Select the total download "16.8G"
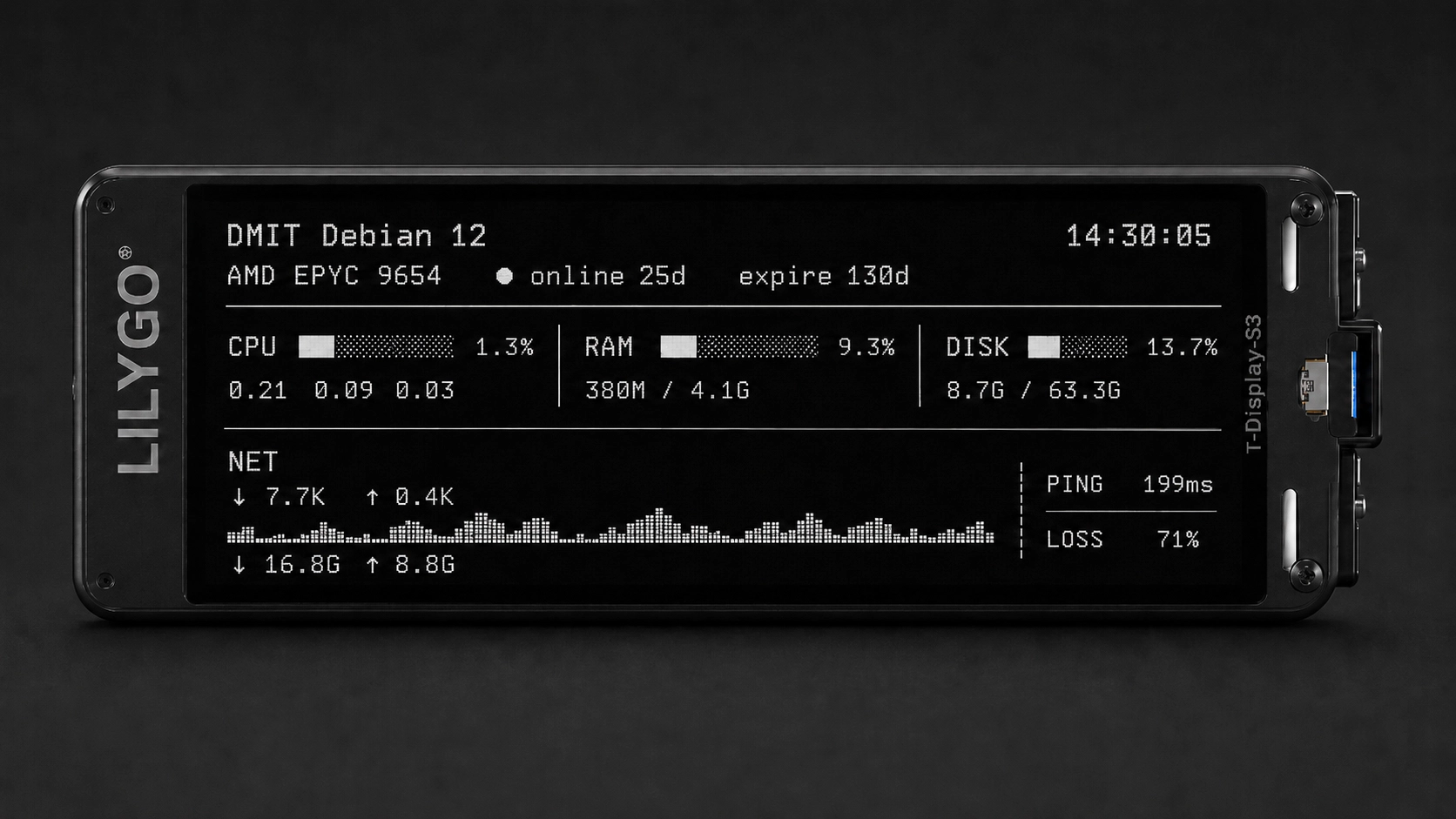Screen dimensions: 1456x819 tap(302, 565)
